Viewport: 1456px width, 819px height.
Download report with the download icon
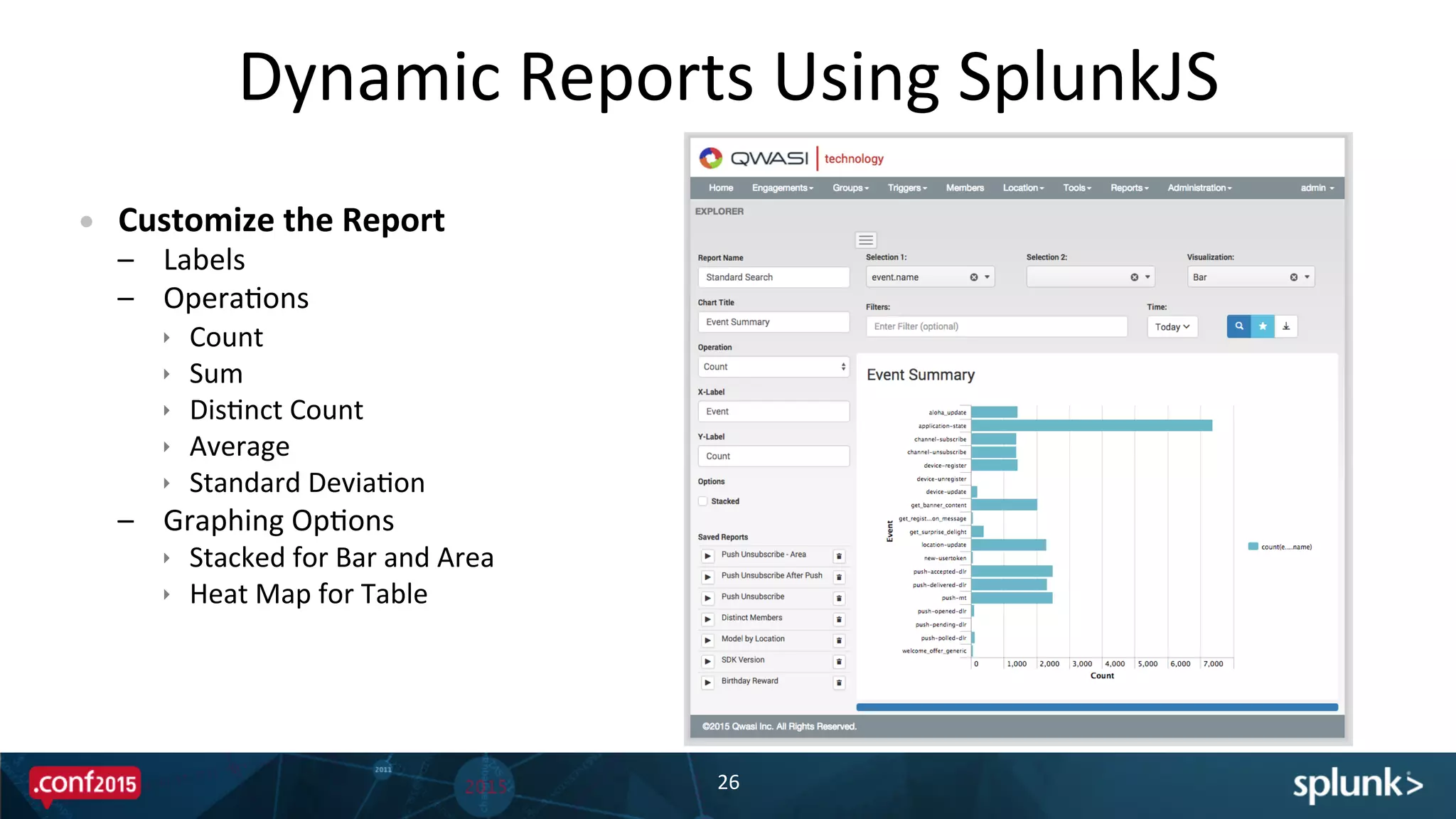coord(1286,326)
